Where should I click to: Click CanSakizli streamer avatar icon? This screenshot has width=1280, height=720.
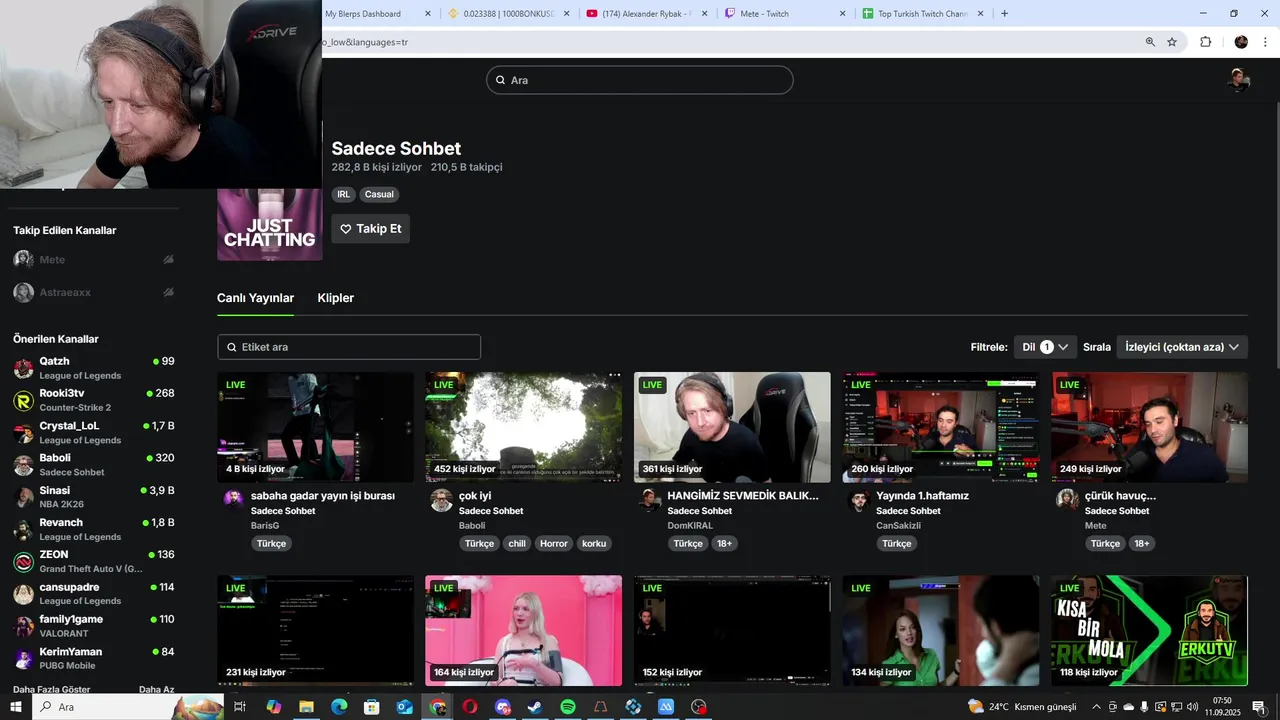point(859,500)
